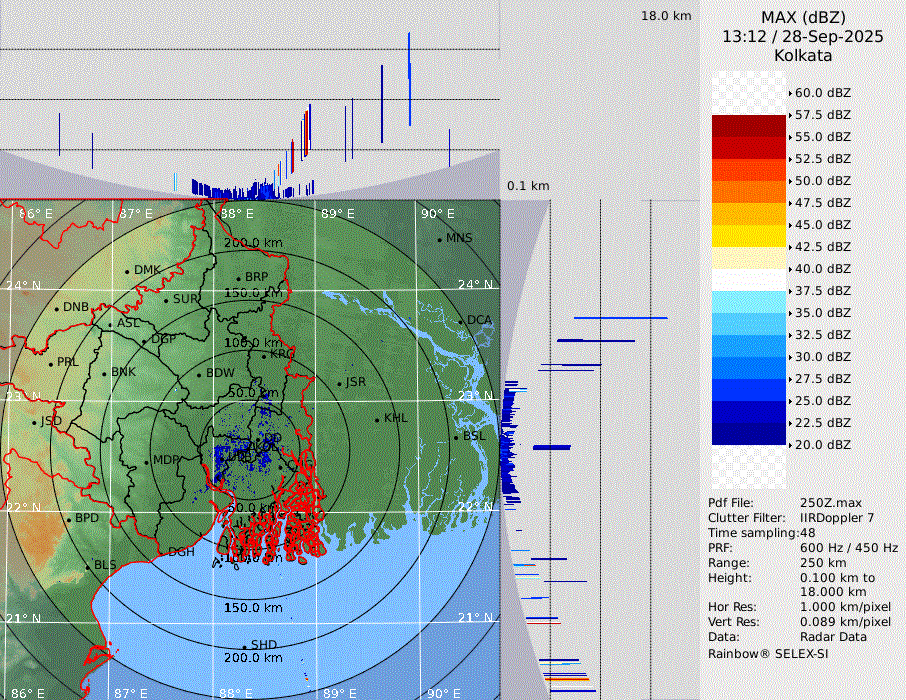906x700 pixels.
Task: Click the MDP station marker
Action: pyautogui.click(x=146, y=461)
